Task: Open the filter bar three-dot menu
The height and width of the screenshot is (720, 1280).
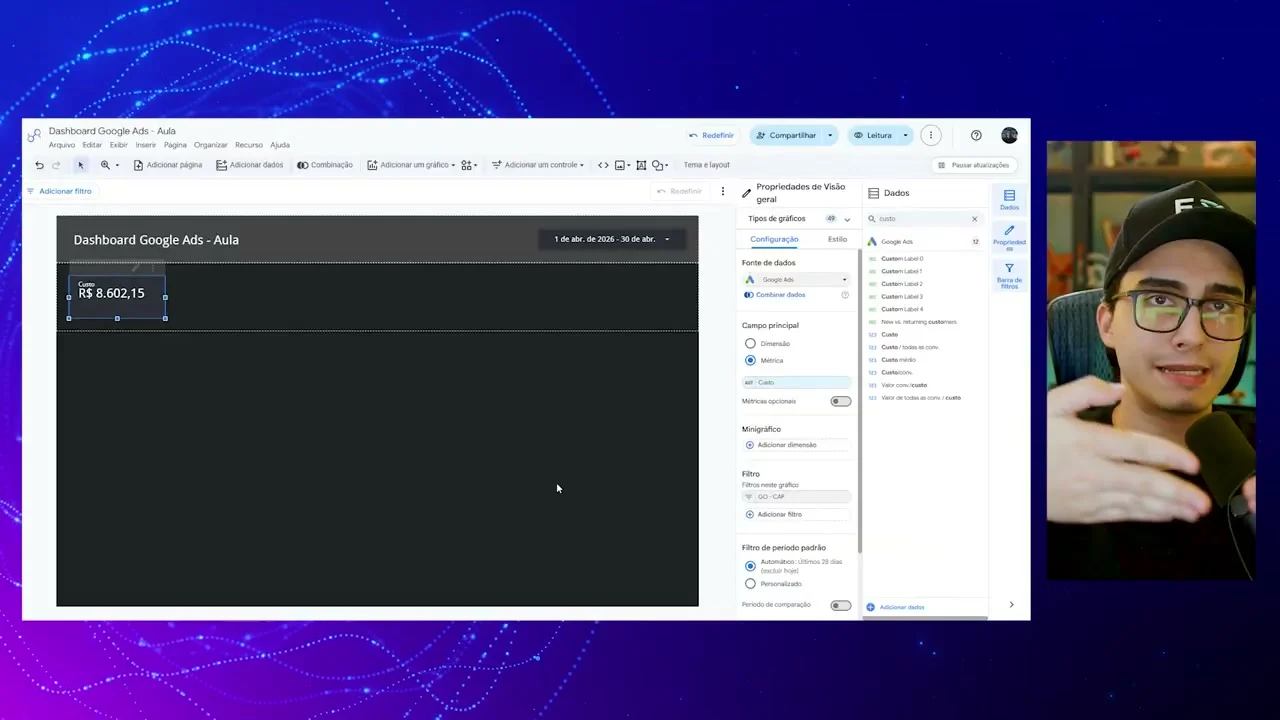Action: [x=722, y=191]
